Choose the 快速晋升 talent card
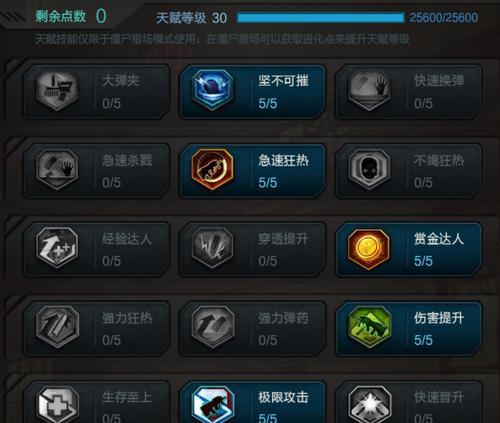The height and width of the screenshot is (423, 500). click(x=409, y=402)
